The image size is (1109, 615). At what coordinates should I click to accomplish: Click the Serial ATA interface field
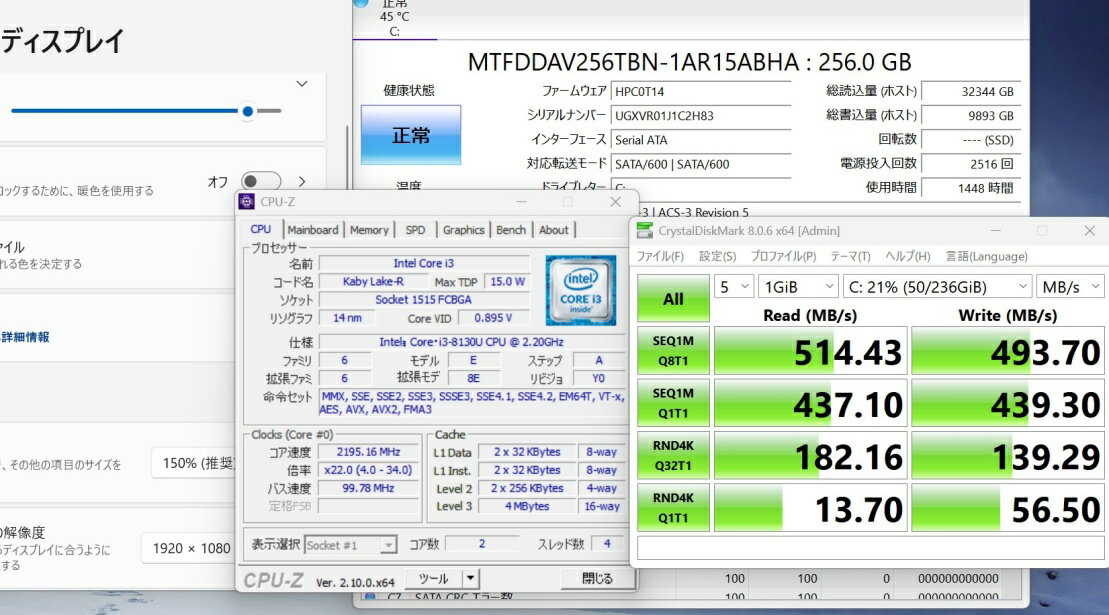701,140
